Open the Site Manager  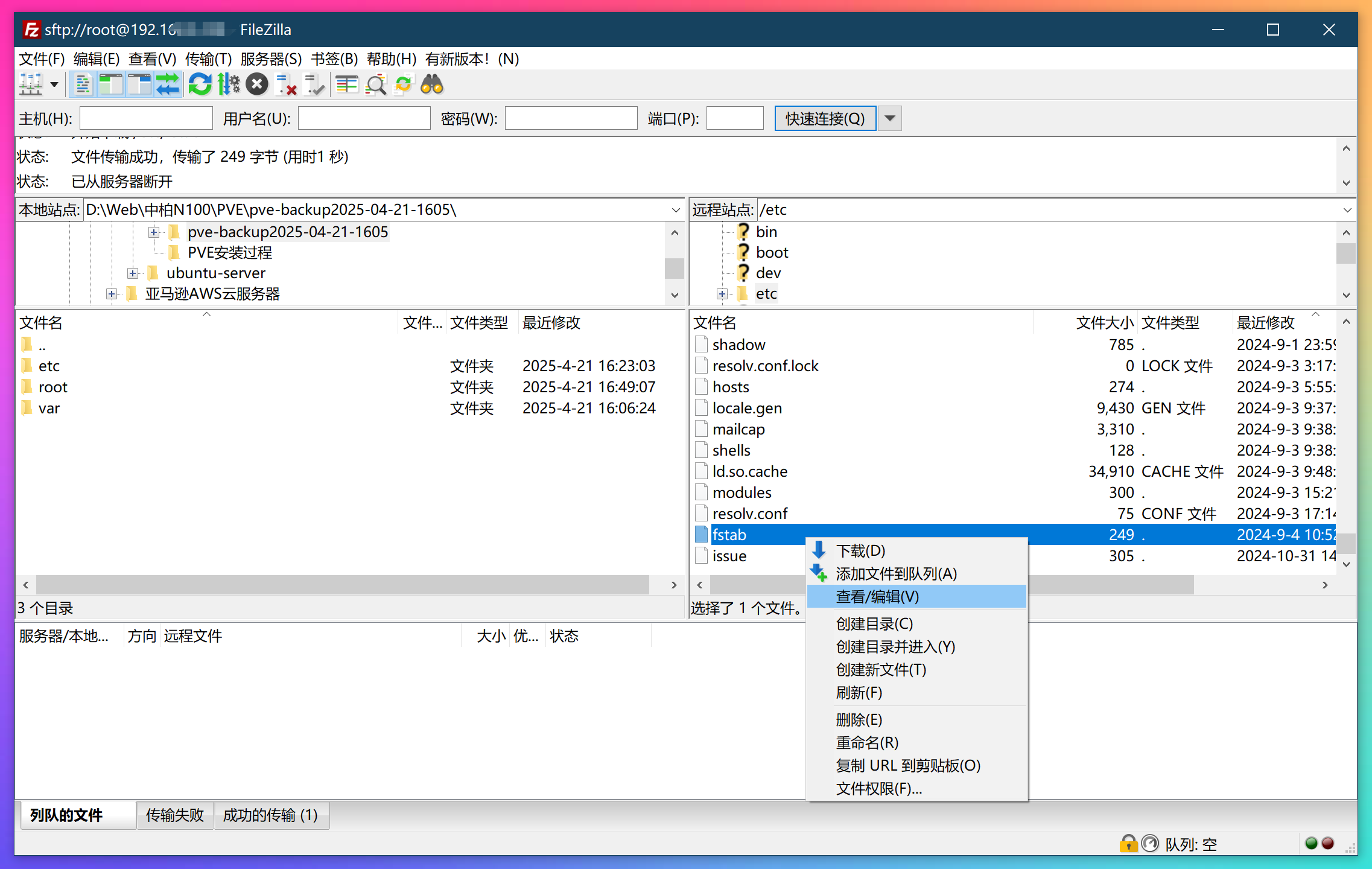(x=30, y=84)
